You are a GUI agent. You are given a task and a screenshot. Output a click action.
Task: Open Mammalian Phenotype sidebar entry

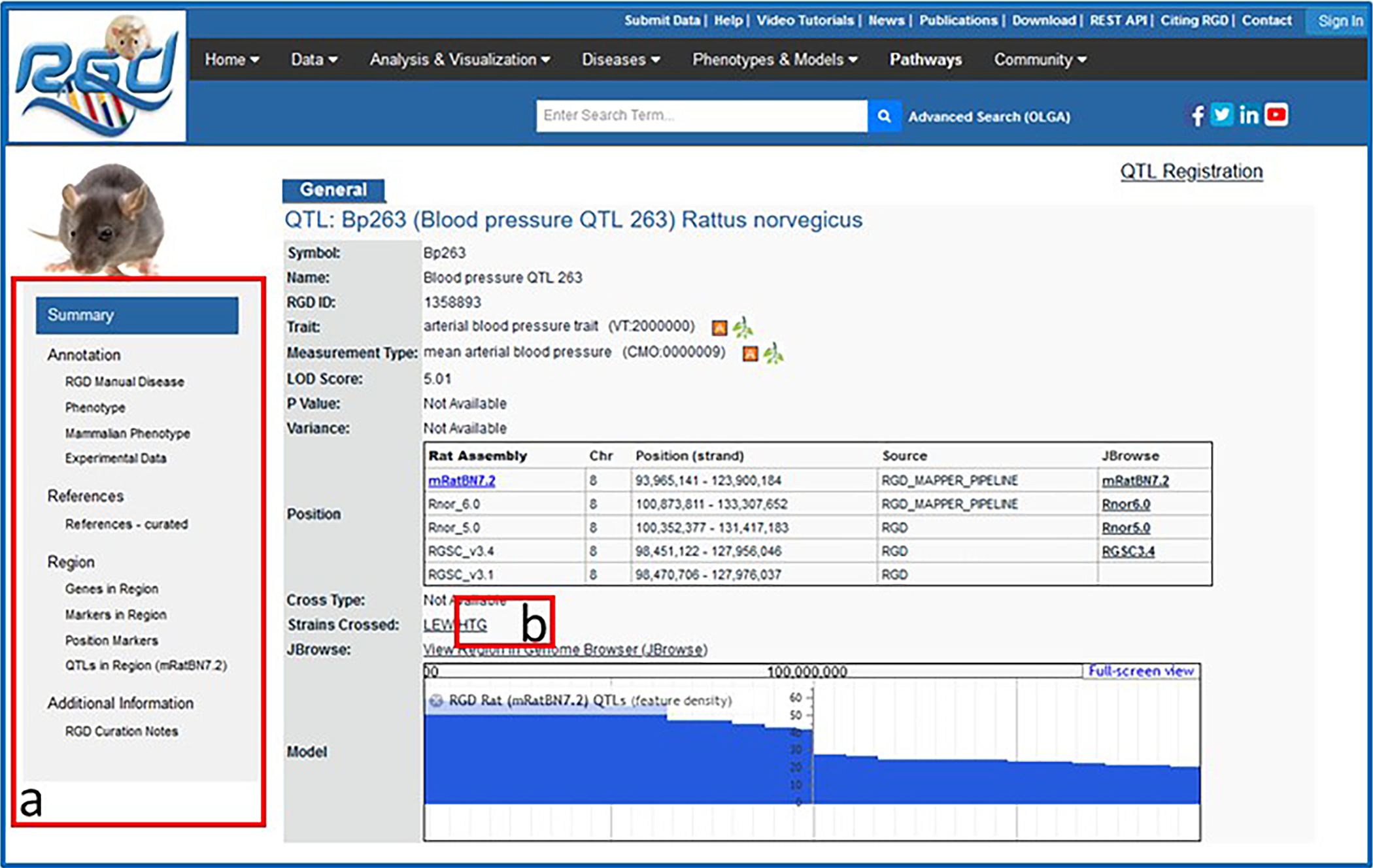[127, 433]
